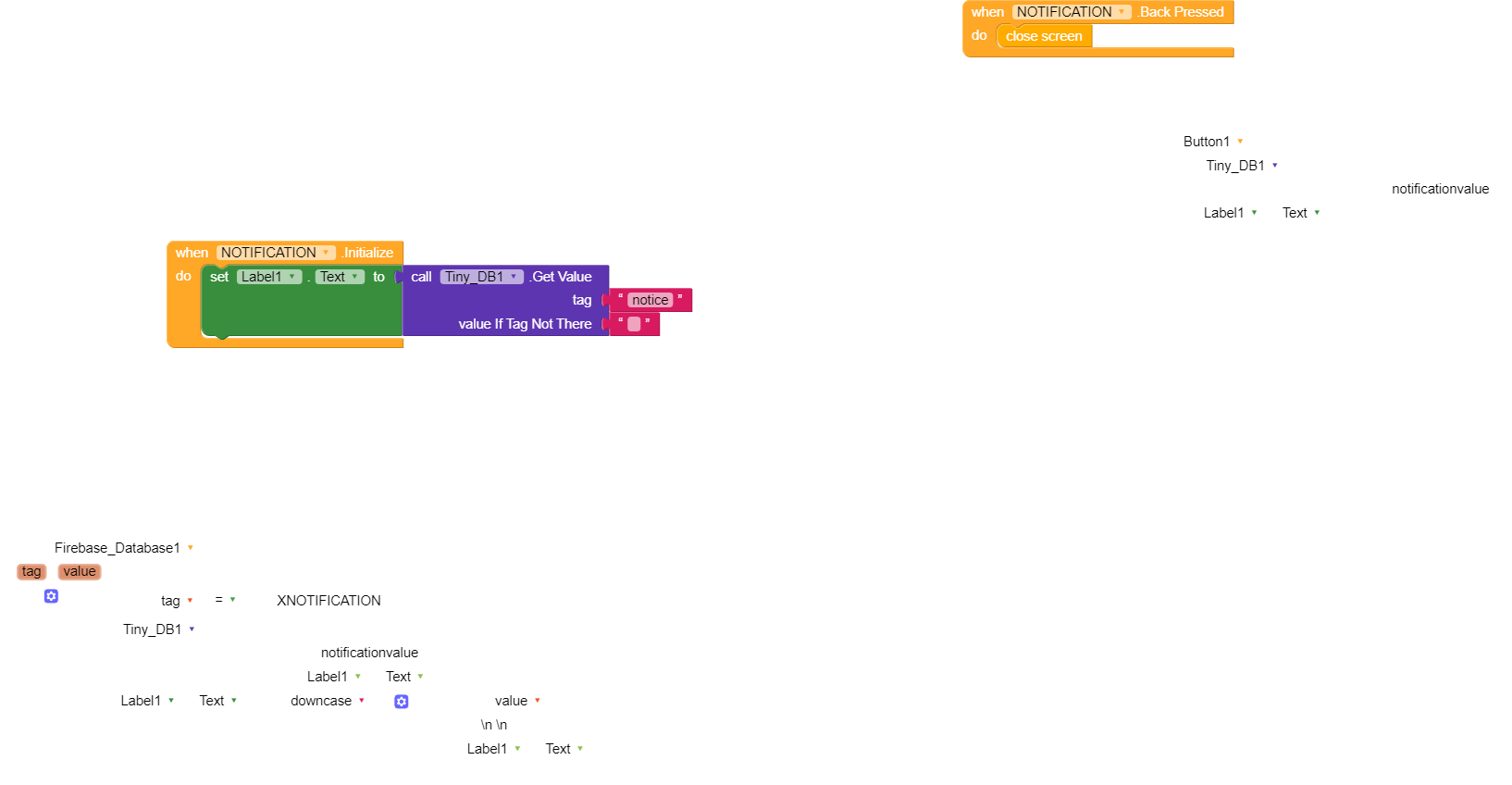Open the Text dropdown beside Label1 under Button1
Image resolution: width=1512 pixels, height=785 pixels.
click(1301, 213)
